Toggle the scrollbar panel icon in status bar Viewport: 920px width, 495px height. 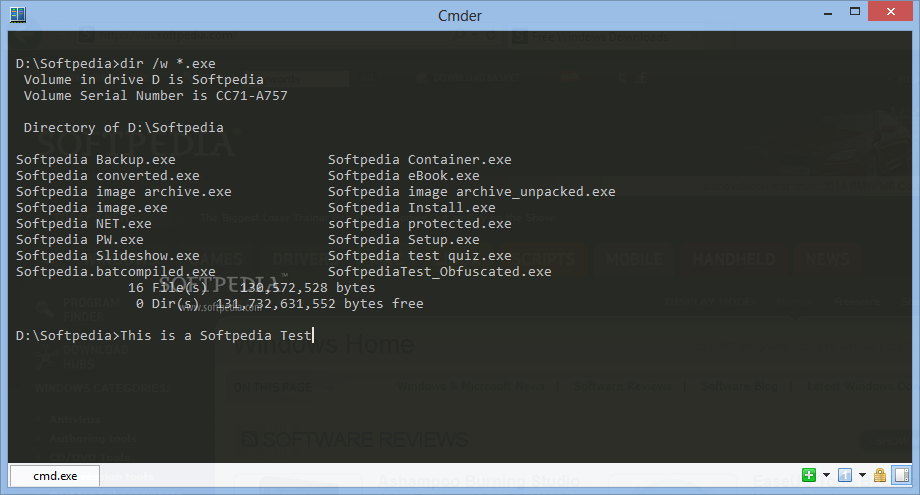click(902, 475)
